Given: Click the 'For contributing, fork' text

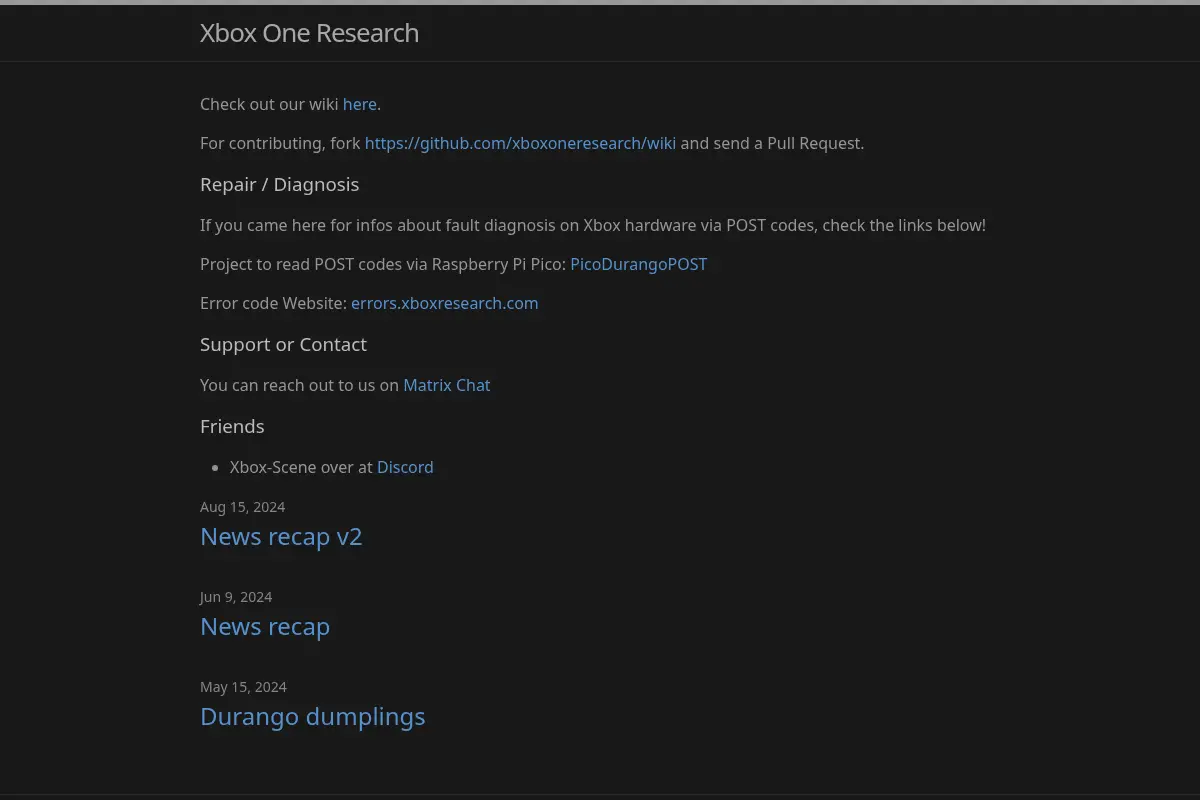Looking at the screenshot, I should click(x=280, y=143).
